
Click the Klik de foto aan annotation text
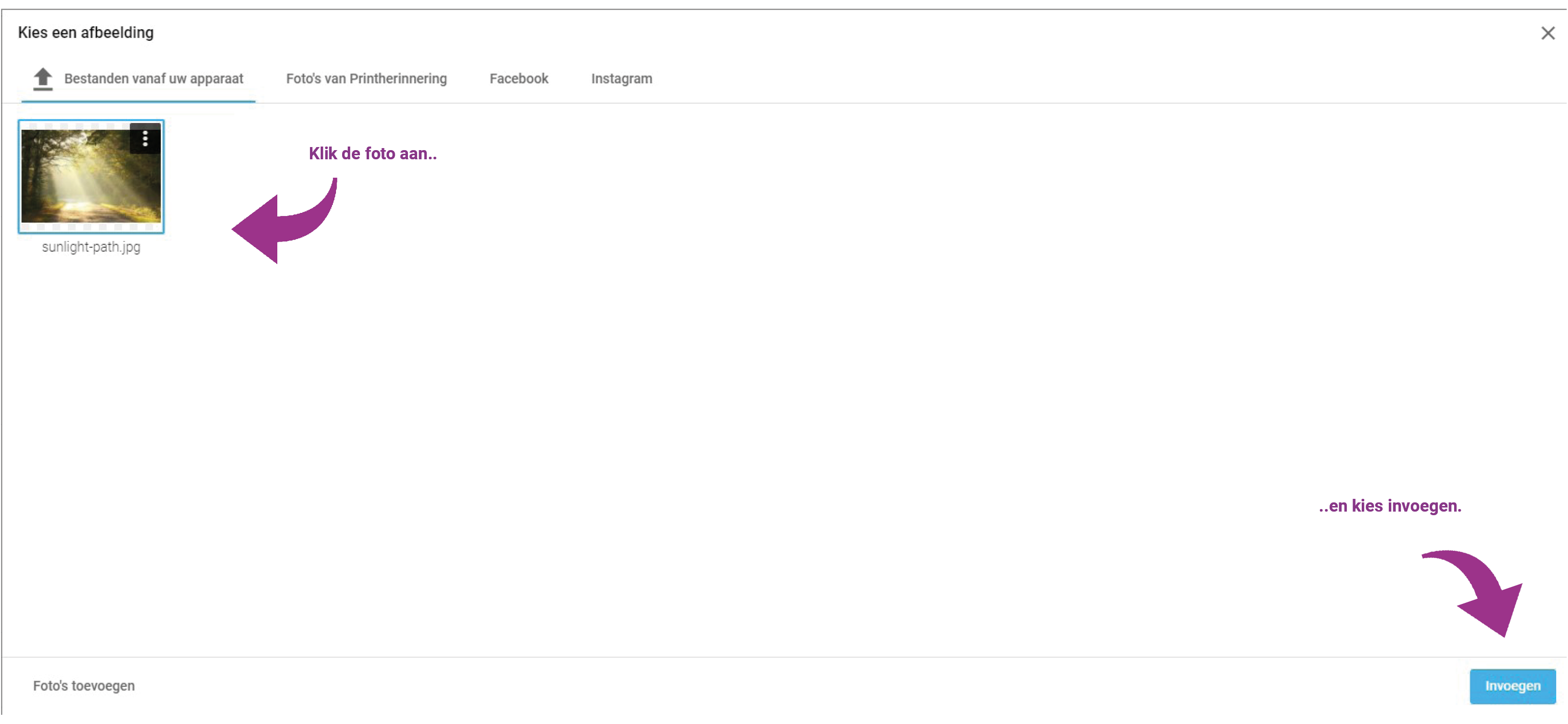click(373, 154)
